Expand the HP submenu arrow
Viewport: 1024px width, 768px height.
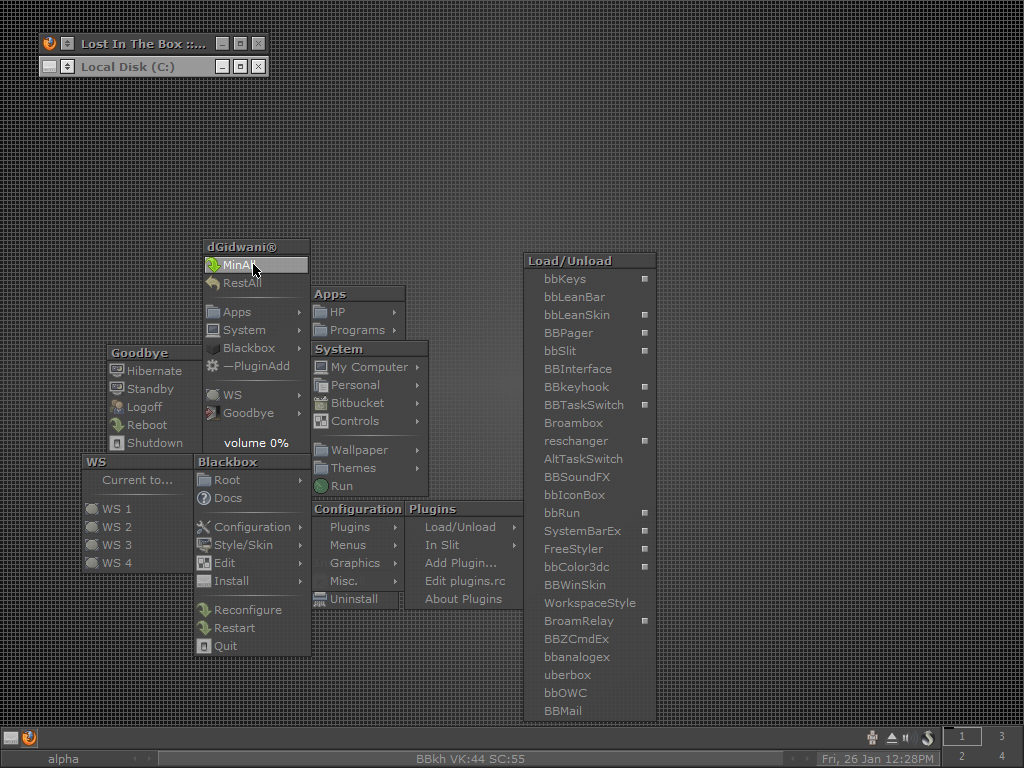[x=394, y=312]
